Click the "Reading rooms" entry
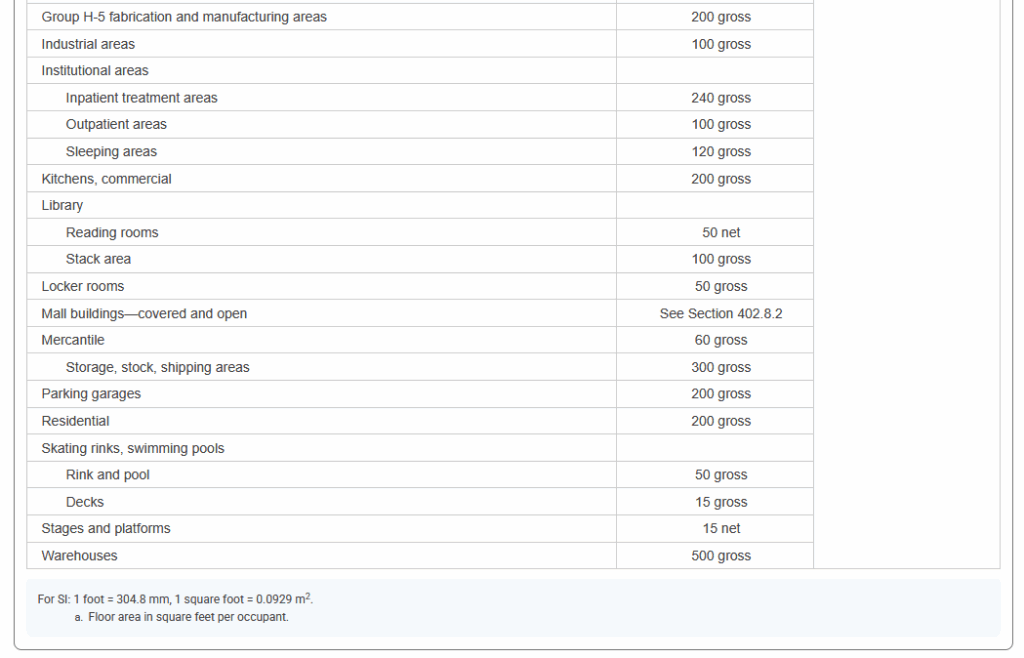The width and height of the screenshot is (1024, 658). coord(112,233)
